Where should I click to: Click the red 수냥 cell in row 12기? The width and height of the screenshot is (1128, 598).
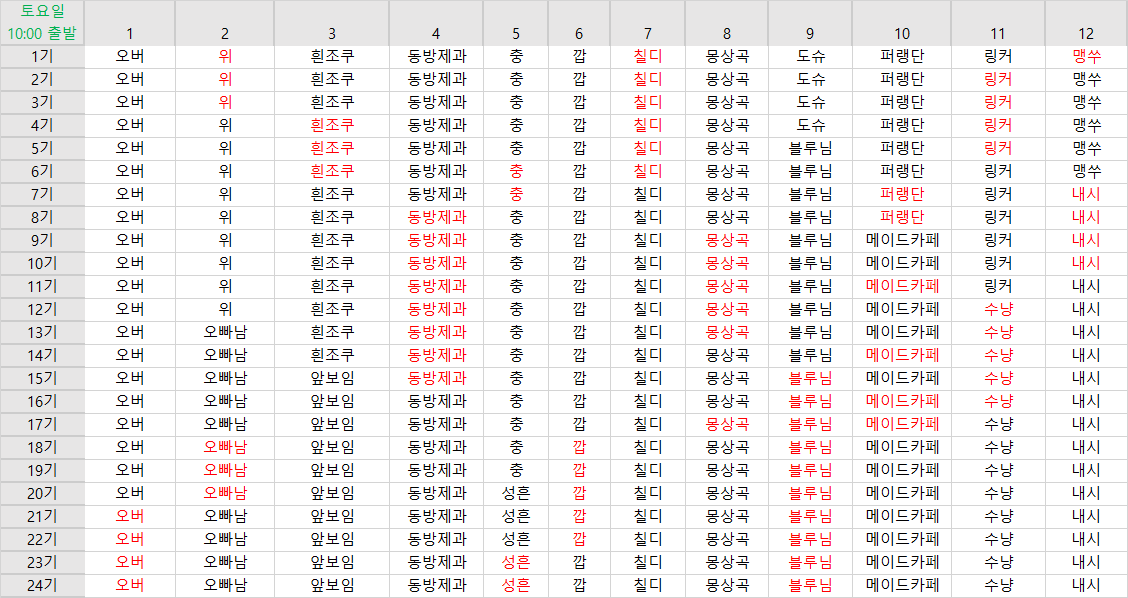pyautogui.click(x=998, y=309)
